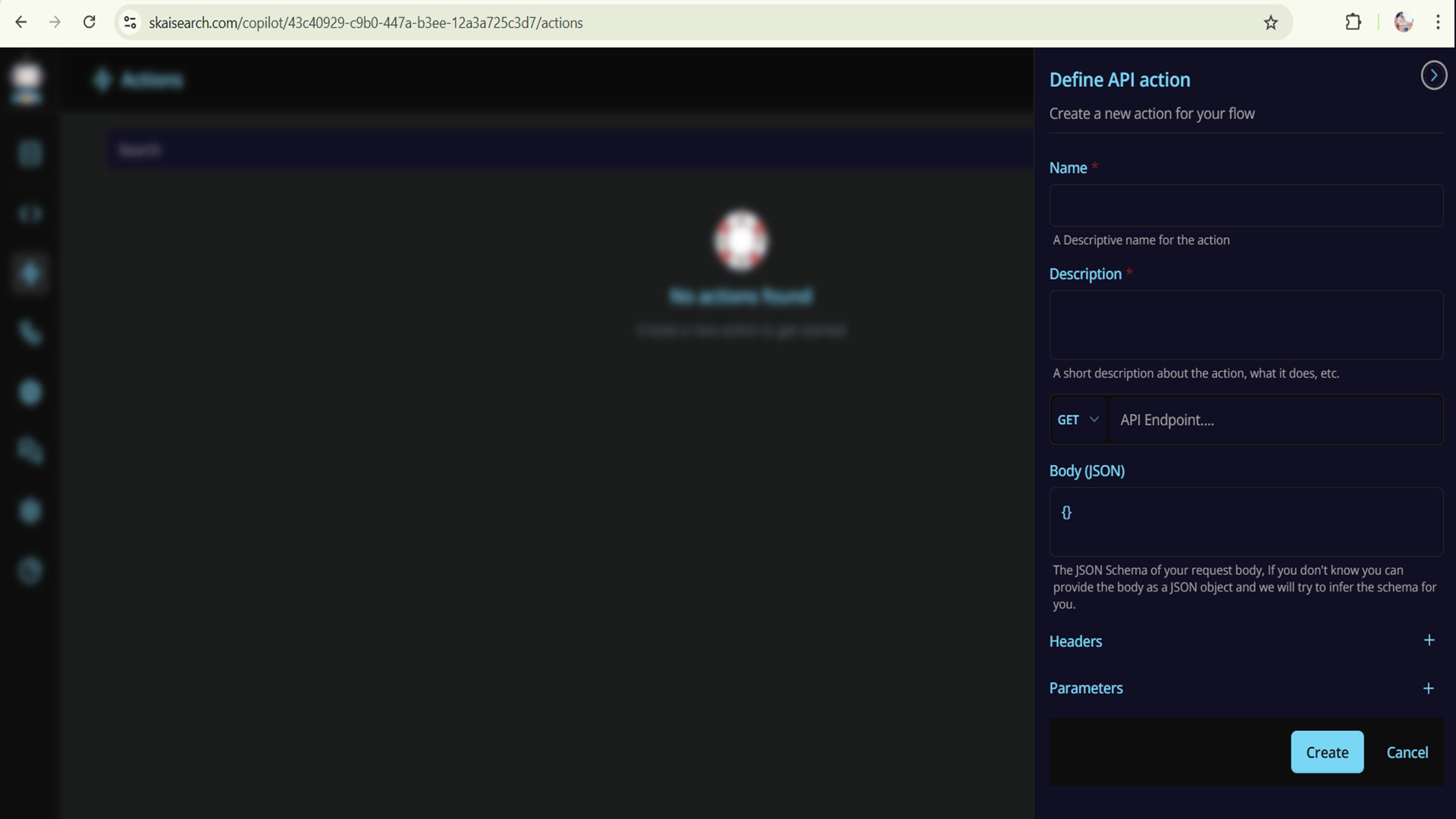Bookmark this page with star icon
This screenshot has height=819, width=1456.
(1271, 23)
